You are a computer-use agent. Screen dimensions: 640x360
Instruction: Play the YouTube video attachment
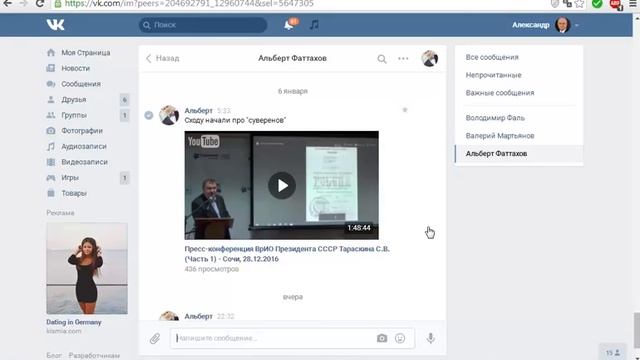[x=282, y=185]
